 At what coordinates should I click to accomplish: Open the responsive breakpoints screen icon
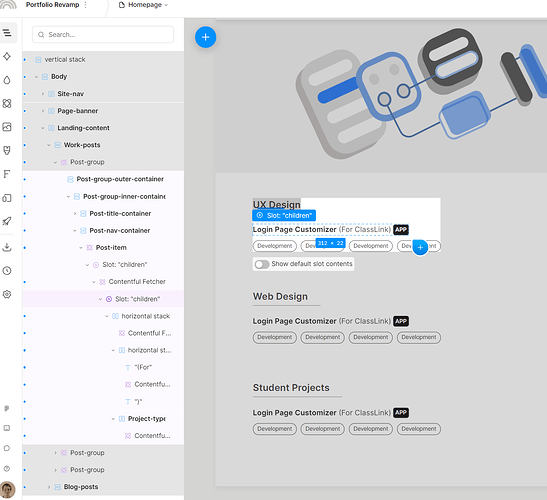[7, 198]
